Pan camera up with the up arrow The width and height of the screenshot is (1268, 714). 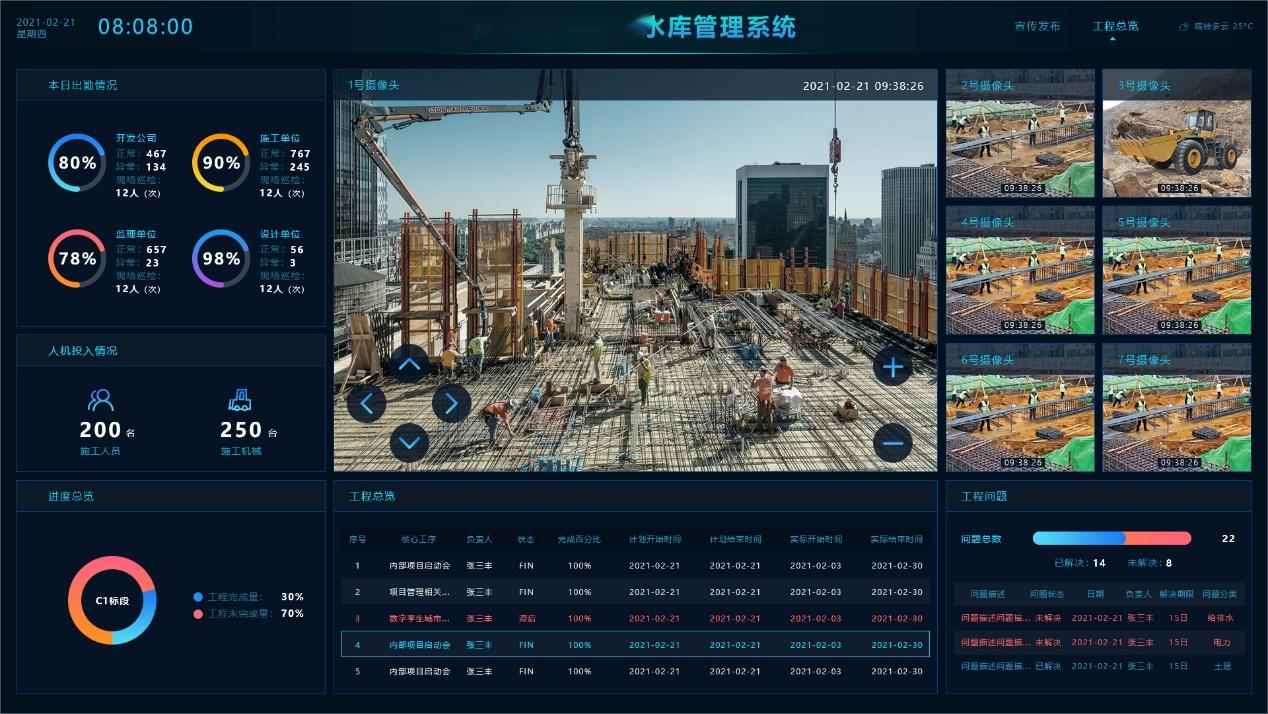[x=409, y=365]
